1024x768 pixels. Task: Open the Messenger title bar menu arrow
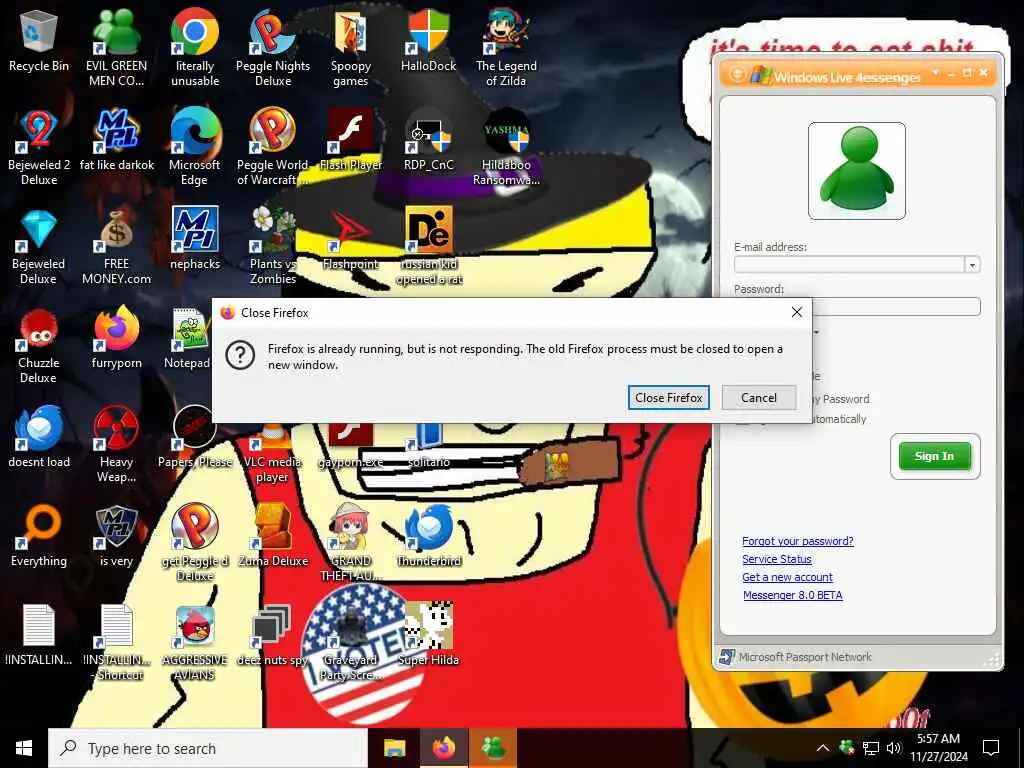[x=935, y=72]
